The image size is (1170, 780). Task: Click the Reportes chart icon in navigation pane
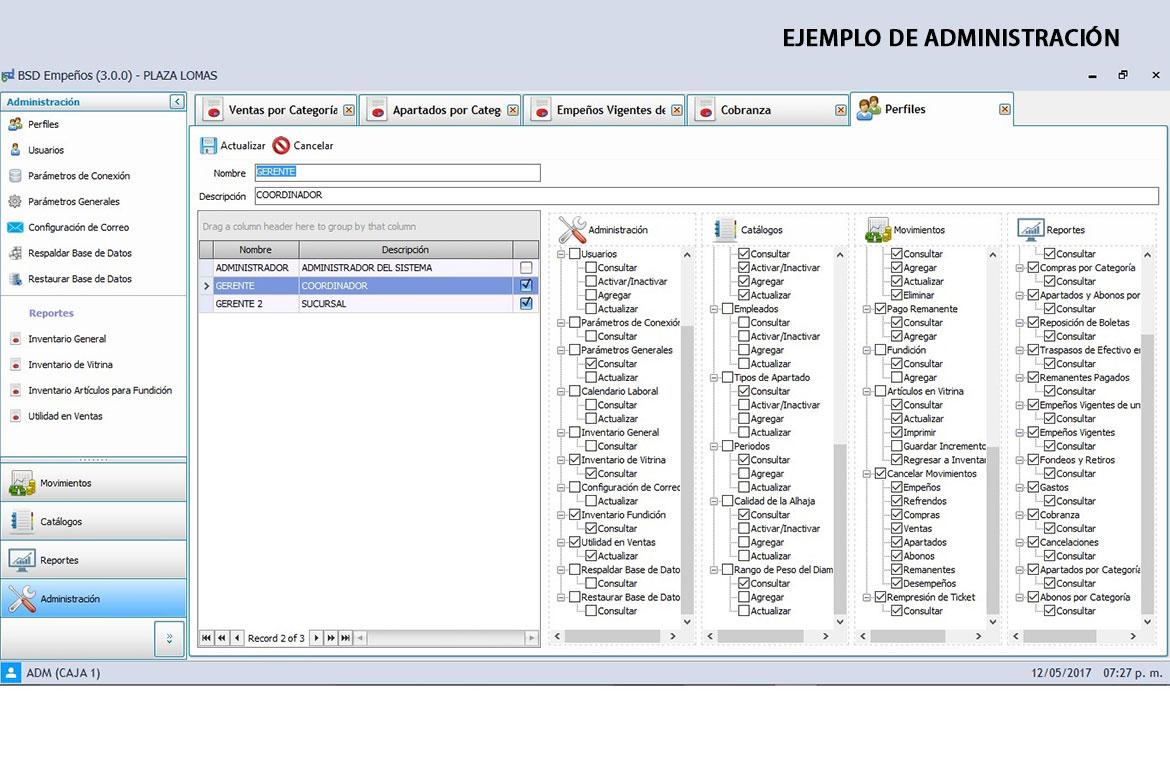tap(22, 560)
